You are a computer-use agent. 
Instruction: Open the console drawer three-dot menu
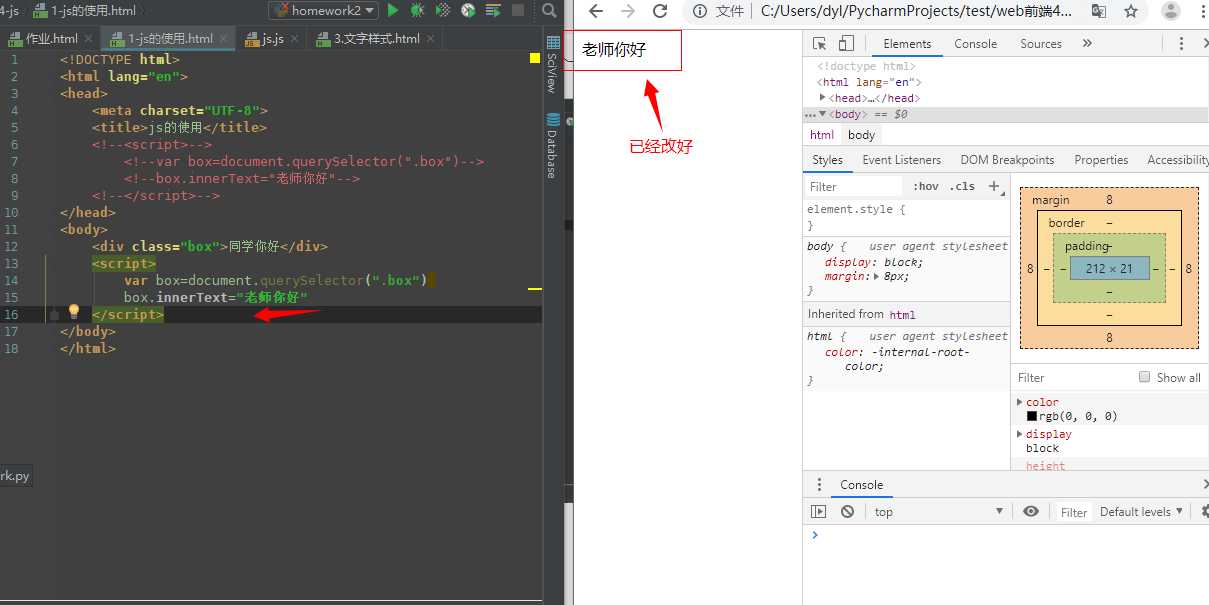(819, 485)
